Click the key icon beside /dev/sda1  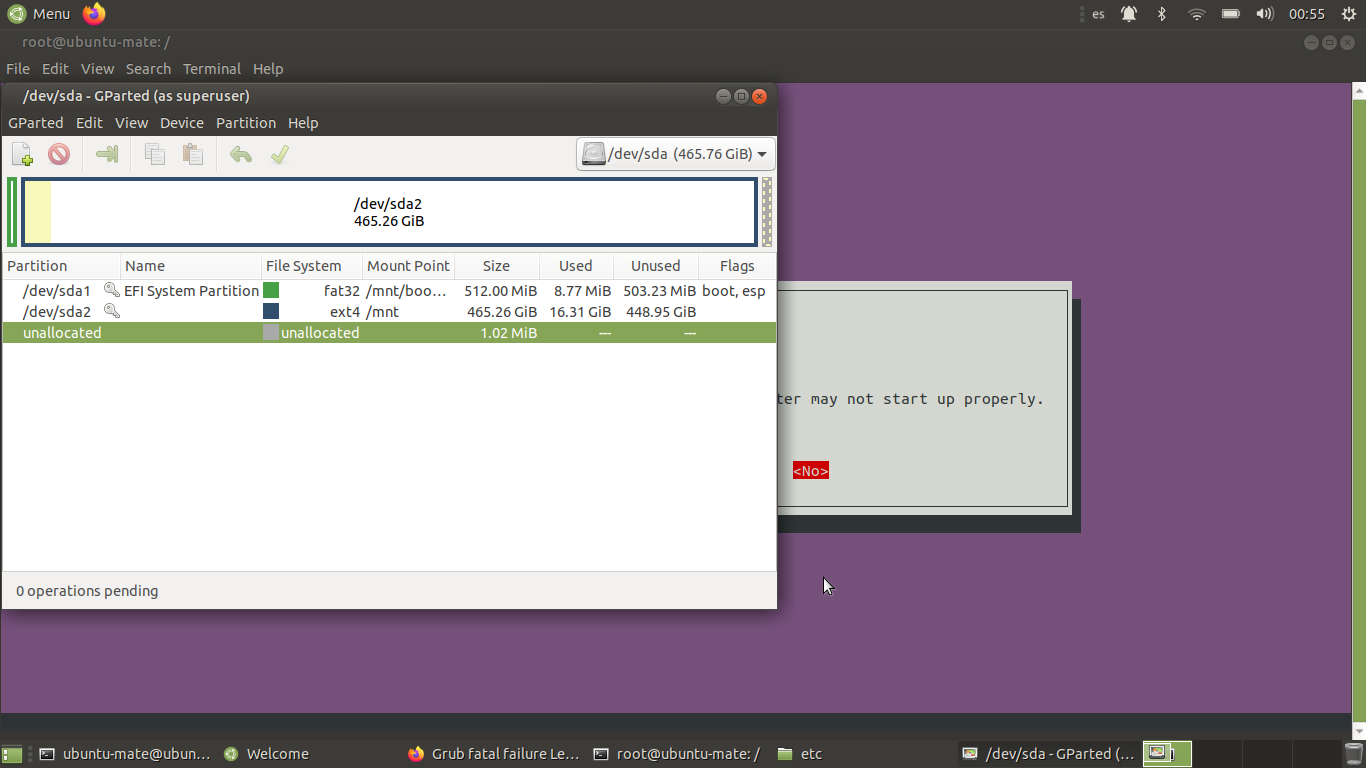click(x=112, y=290)
